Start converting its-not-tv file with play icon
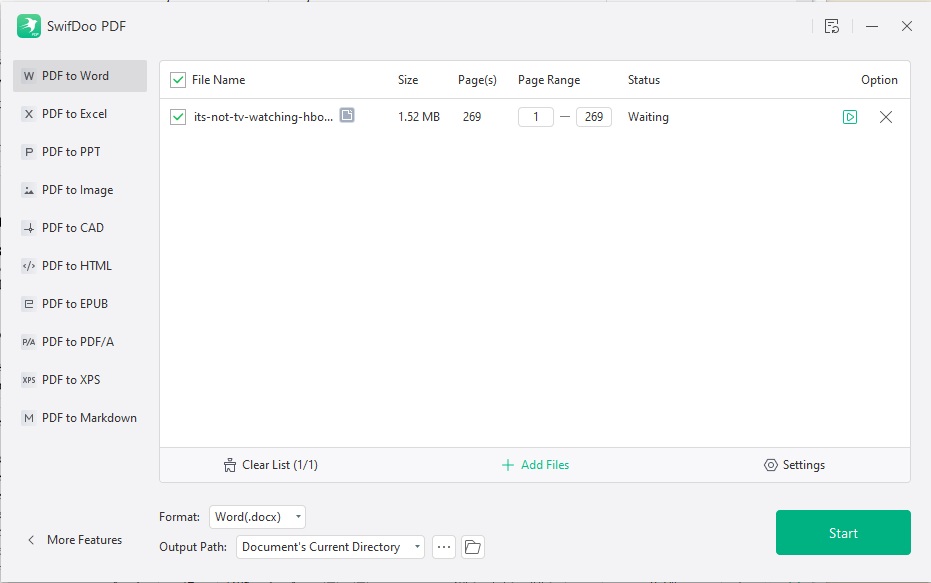The width and height of the screenshot is (931, 583). pos(850,117)
